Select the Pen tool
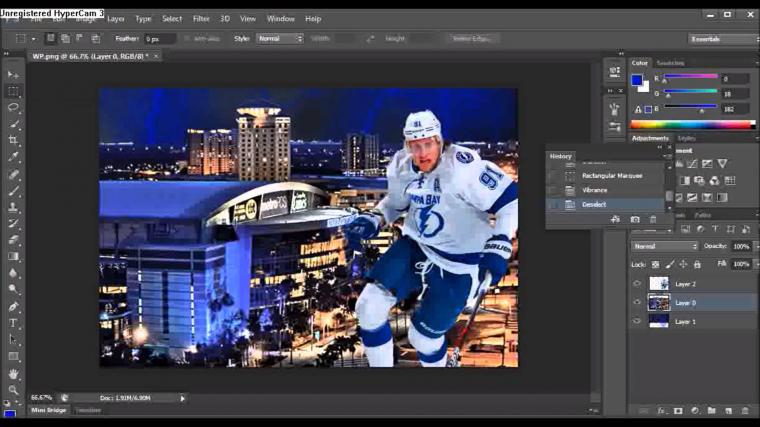 tap(13, 307)
